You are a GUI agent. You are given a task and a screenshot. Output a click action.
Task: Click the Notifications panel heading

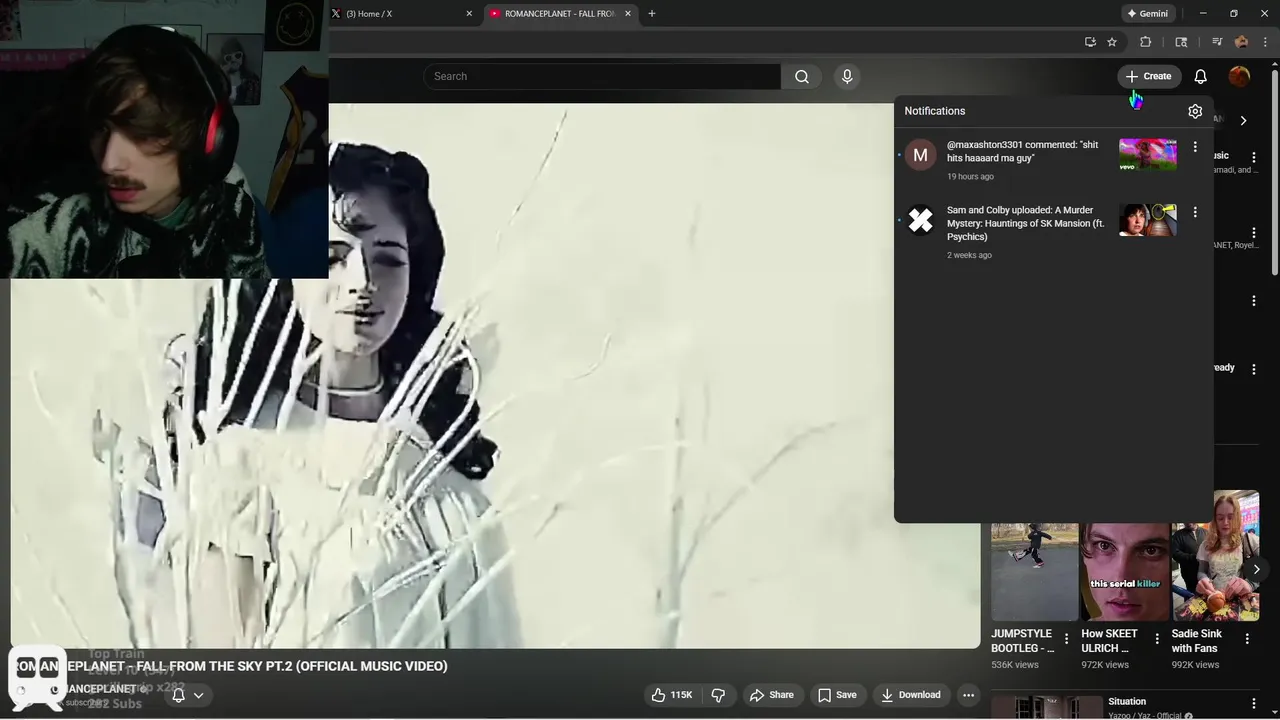tap(935, 111)
